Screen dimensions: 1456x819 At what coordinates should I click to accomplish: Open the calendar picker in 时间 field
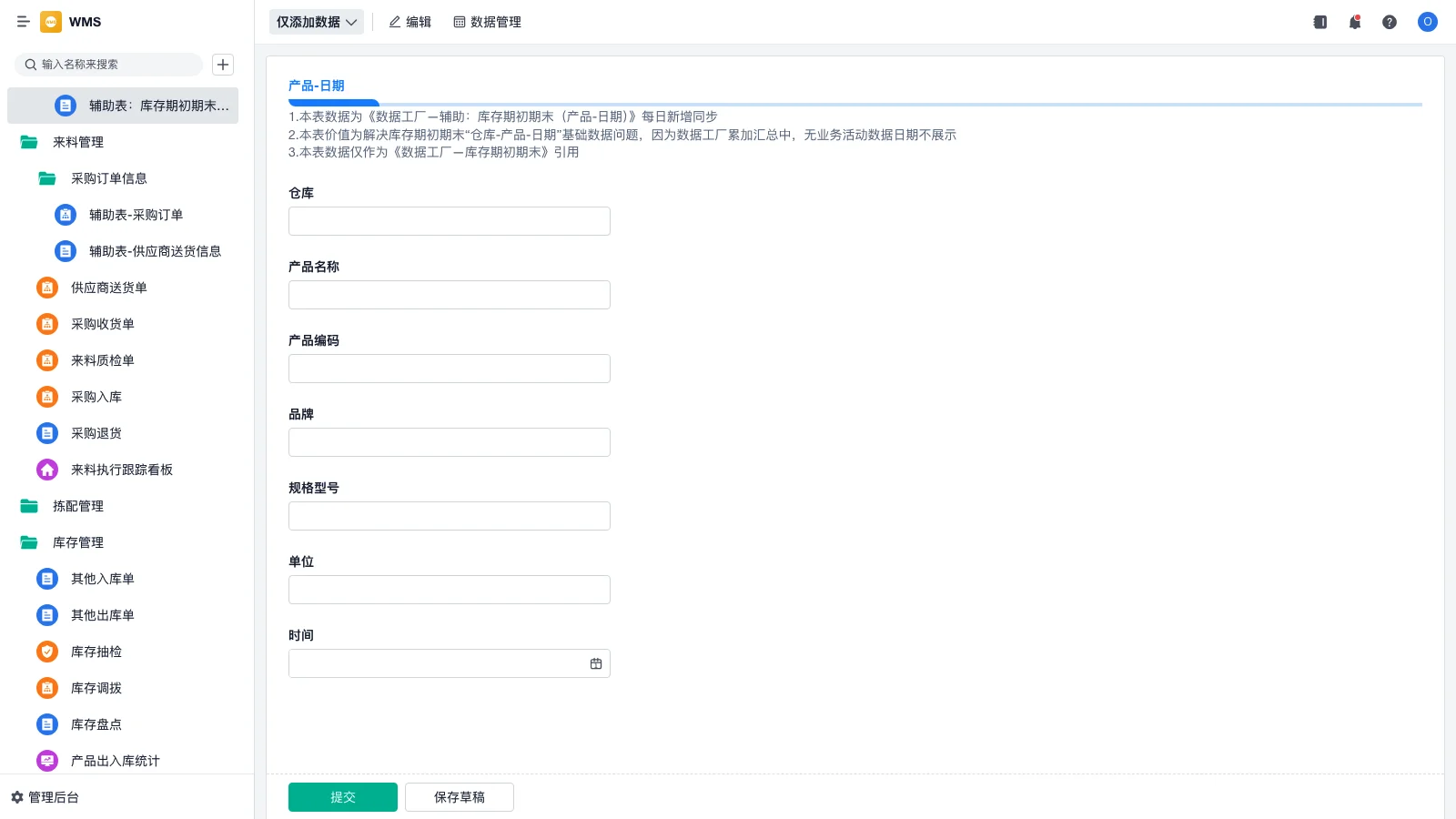596,663
